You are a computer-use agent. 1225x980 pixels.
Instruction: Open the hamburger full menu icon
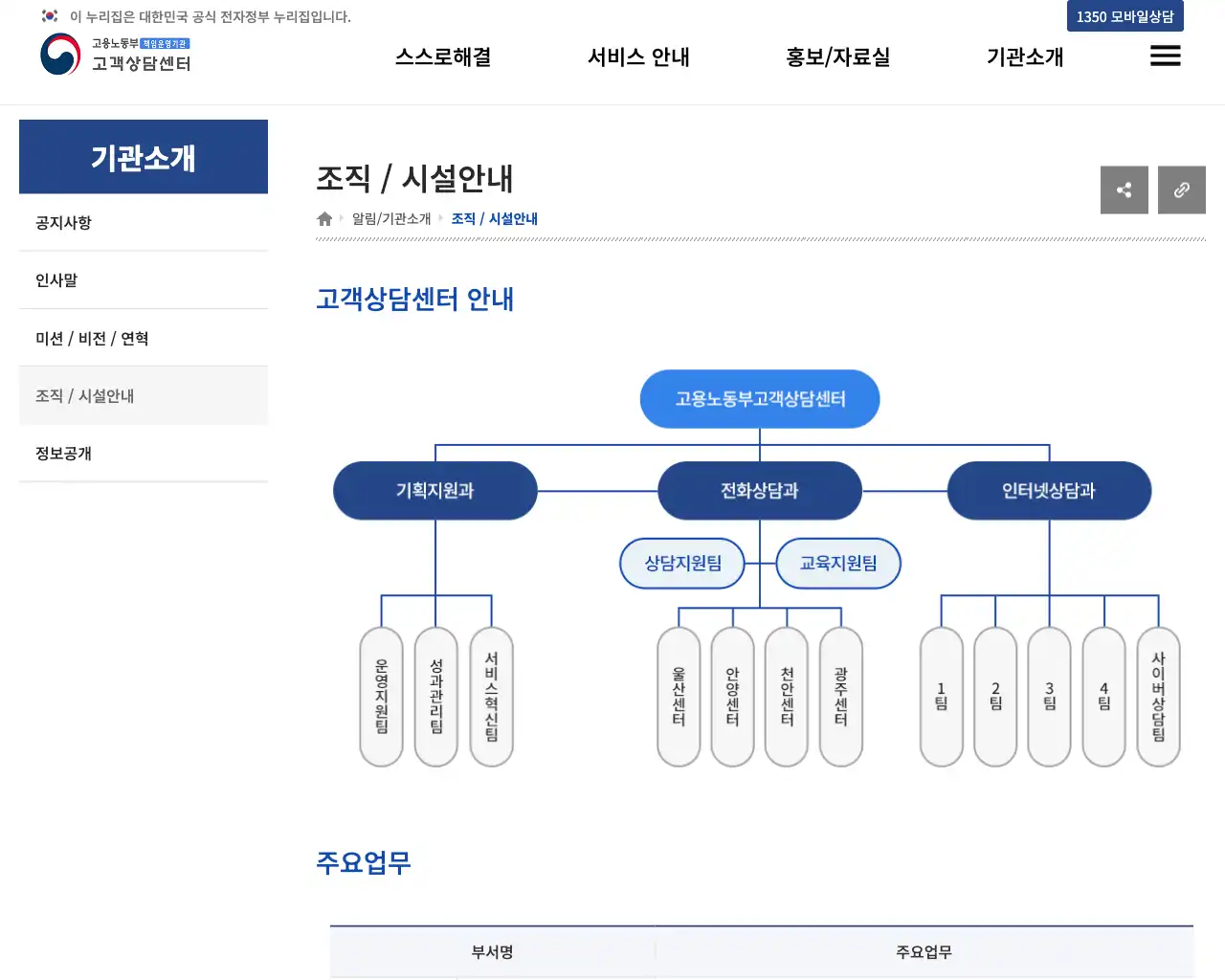point(1165,56)
